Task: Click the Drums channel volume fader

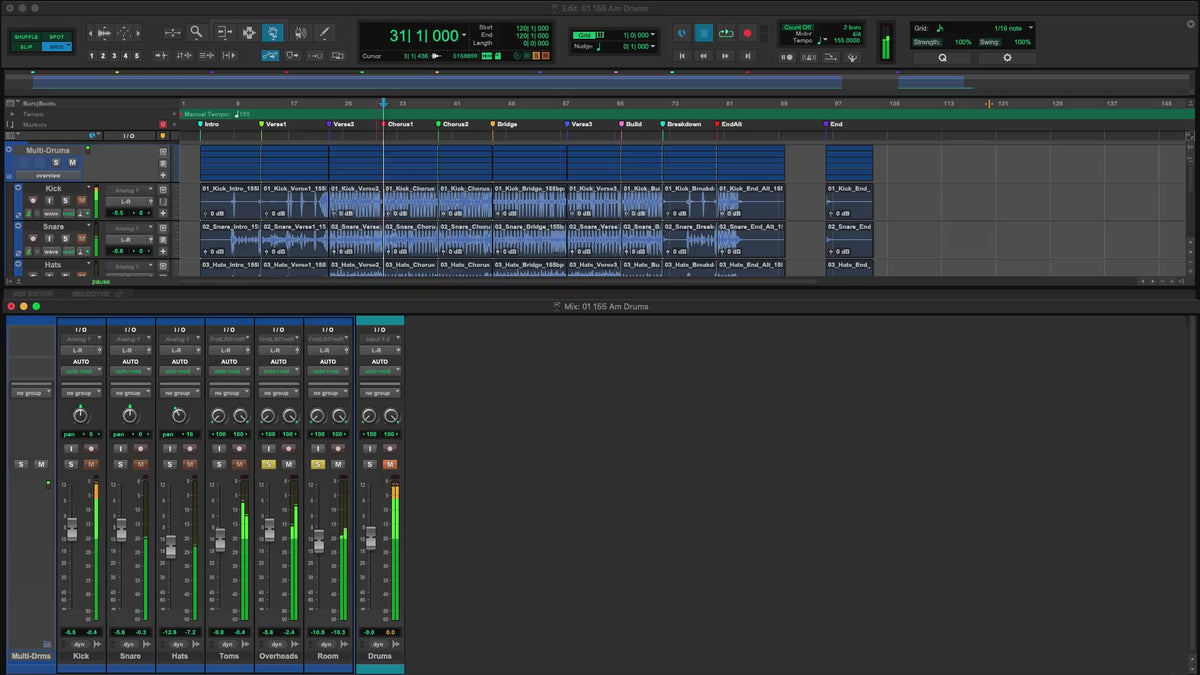Action: point(370,538)
